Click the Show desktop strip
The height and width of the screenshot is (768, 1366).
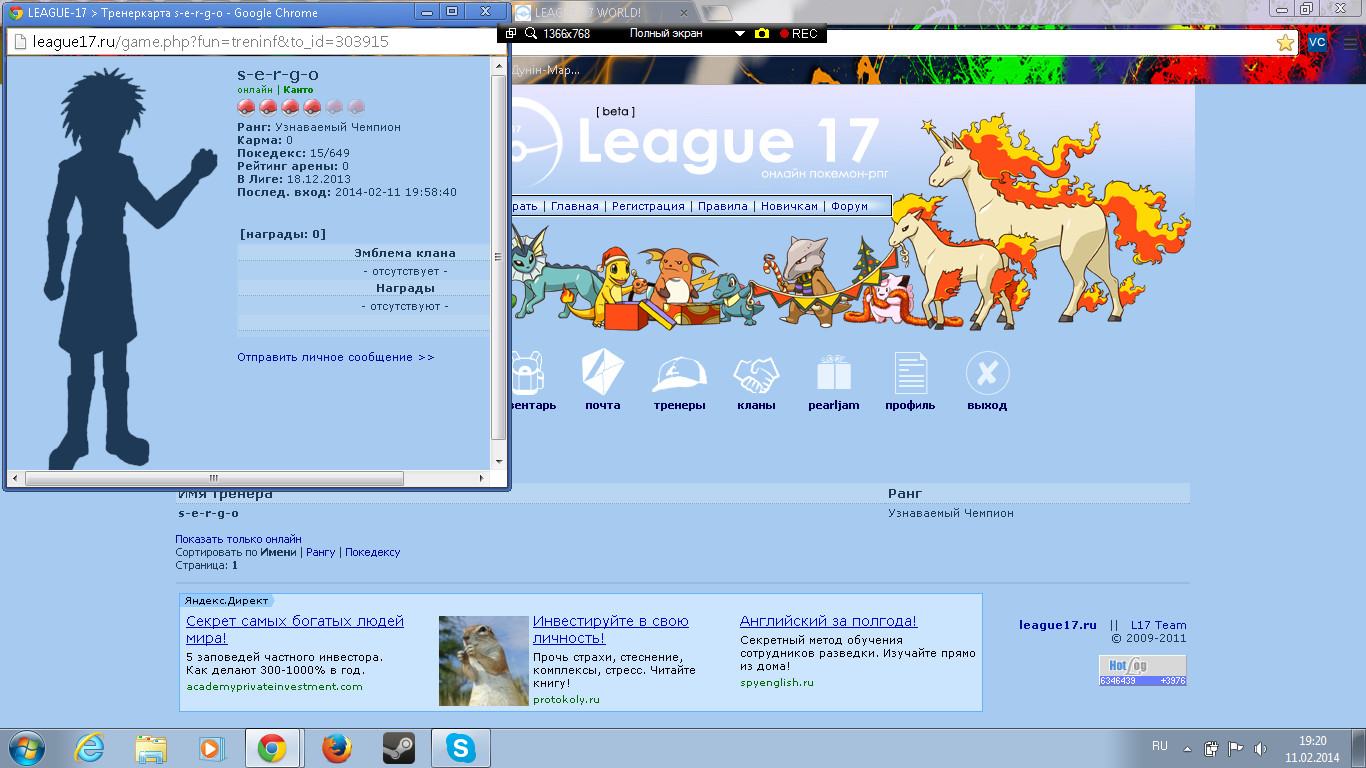(1359, 748)
